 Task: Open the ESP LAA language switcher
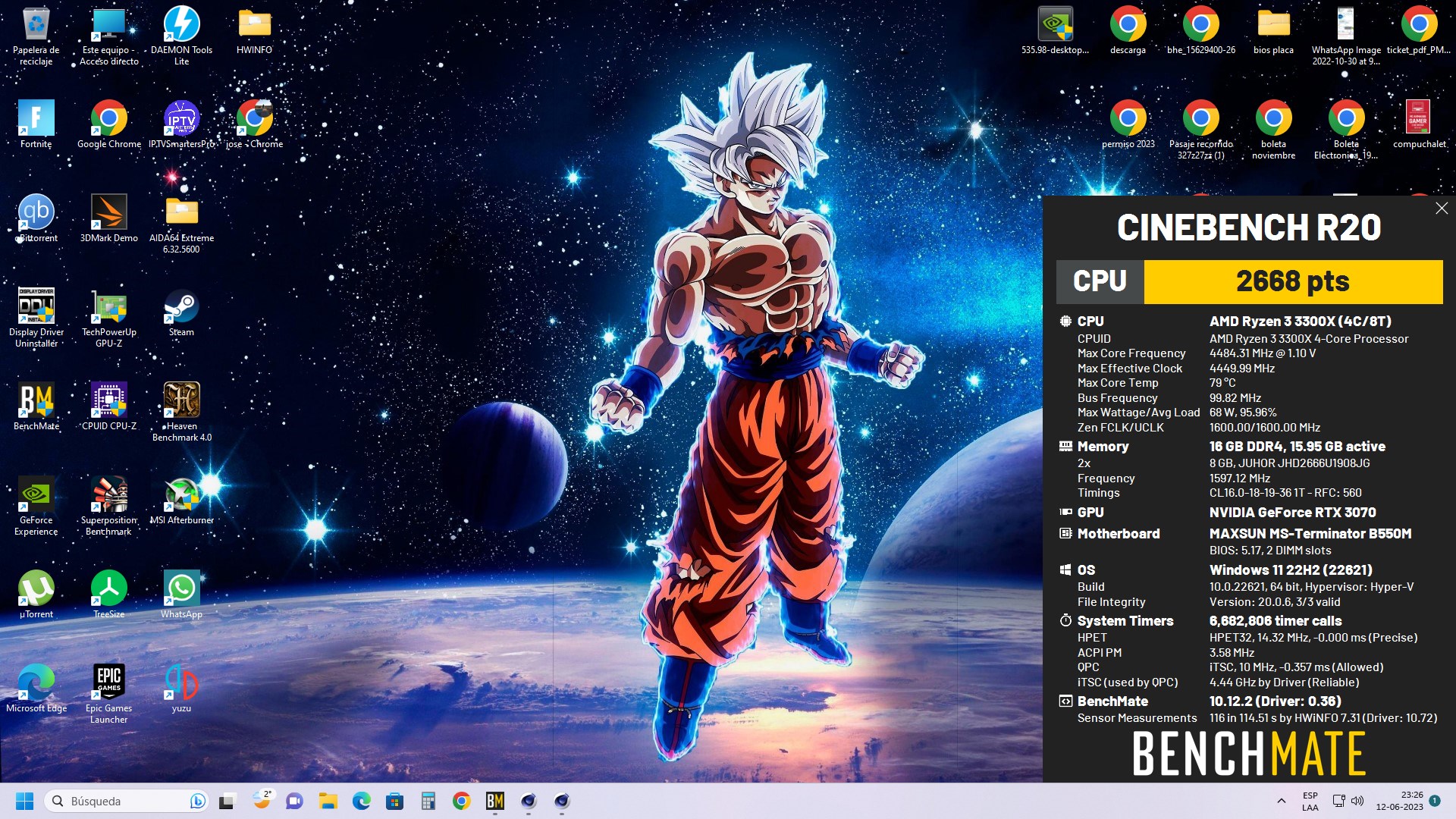click(1310, 802)
